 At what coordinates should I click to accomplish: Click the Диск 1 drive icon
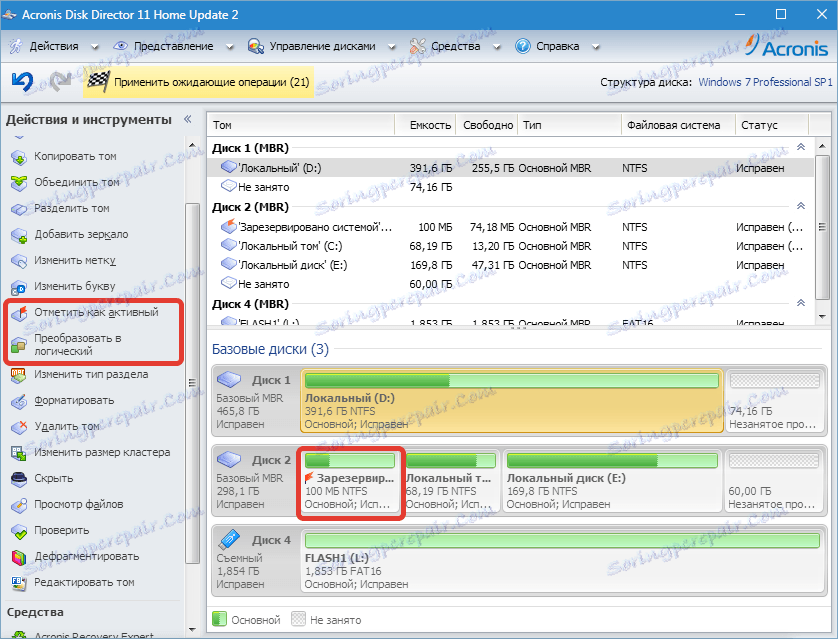[229, 379]
